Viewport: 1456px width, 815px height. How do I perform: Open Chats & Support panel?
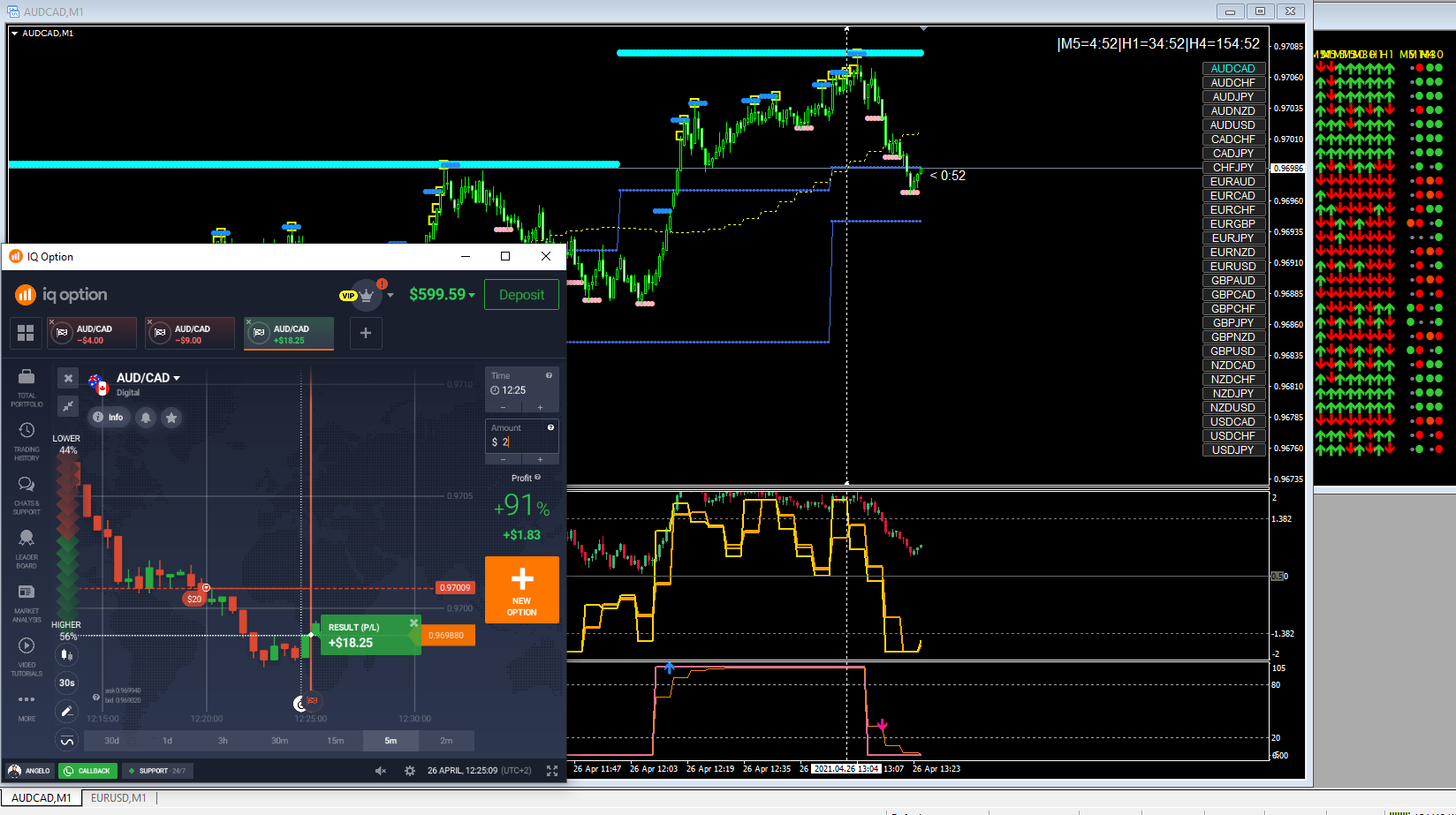pyautogui.click(x=27, y=495)
